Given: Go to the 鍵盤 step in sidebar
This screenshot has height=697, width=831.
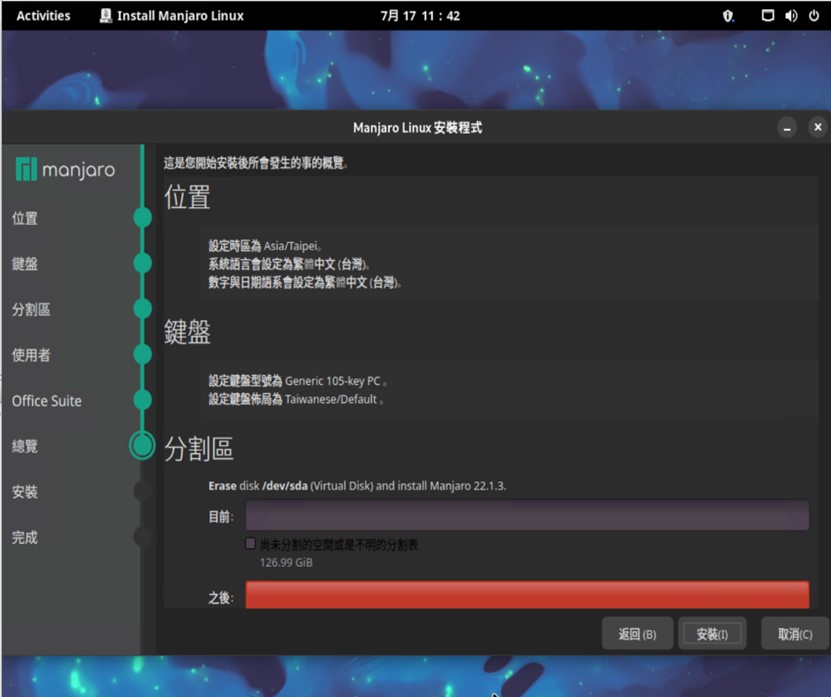Looking at the screenshot, I should click(x=25, y=263).
